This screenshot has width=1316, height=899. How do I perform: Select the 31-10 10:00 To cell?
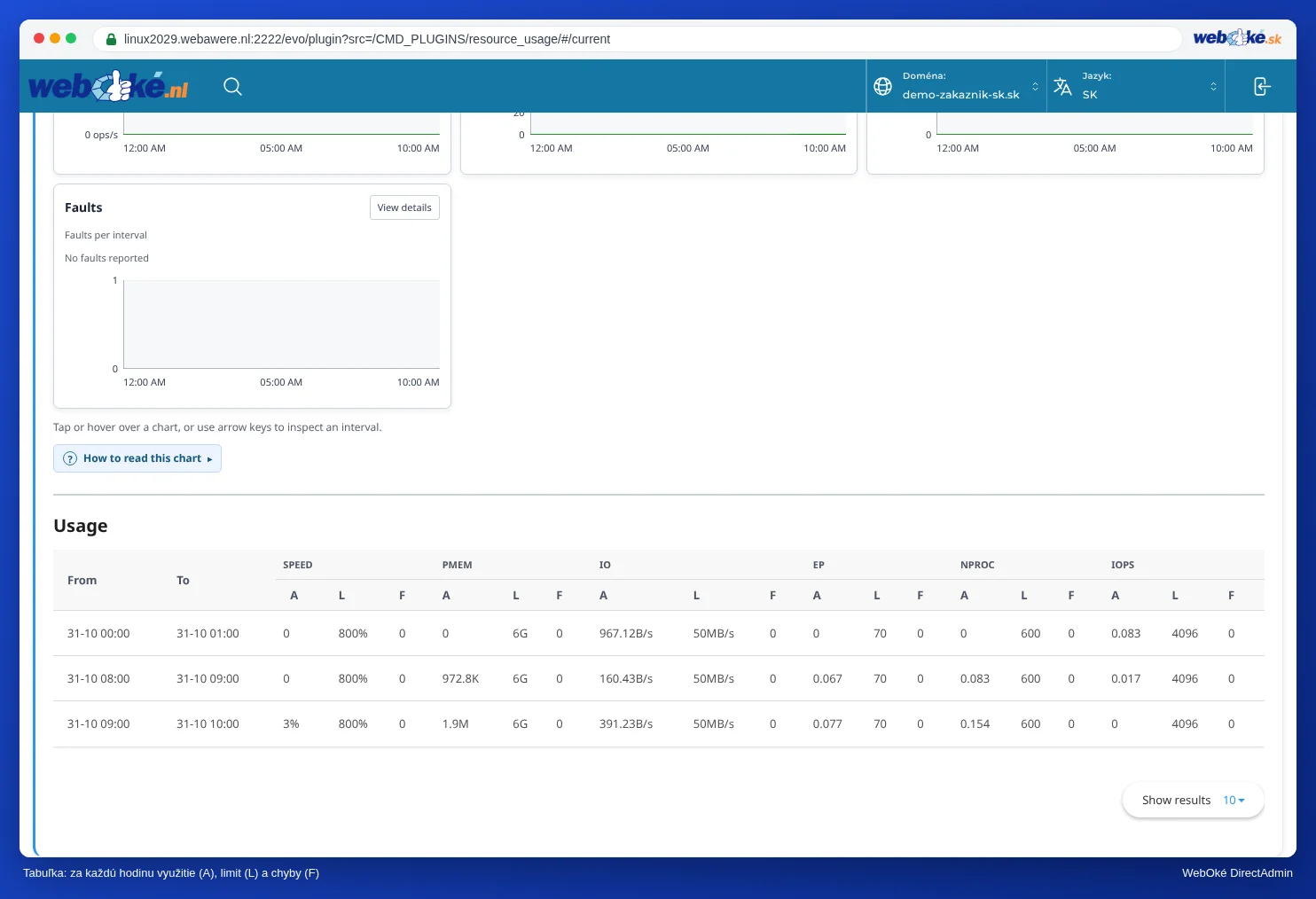pyautogui.click(x=208, y=723)
